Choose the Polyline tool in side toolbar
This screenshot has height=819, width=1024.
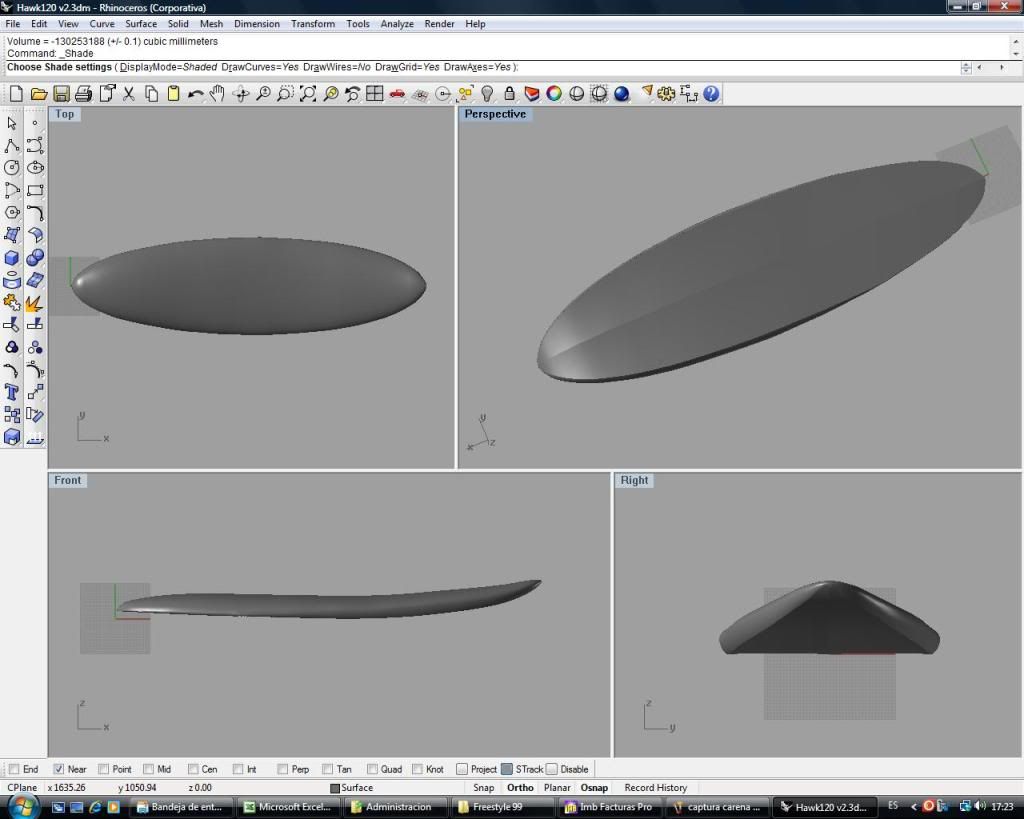coord(12,146)
